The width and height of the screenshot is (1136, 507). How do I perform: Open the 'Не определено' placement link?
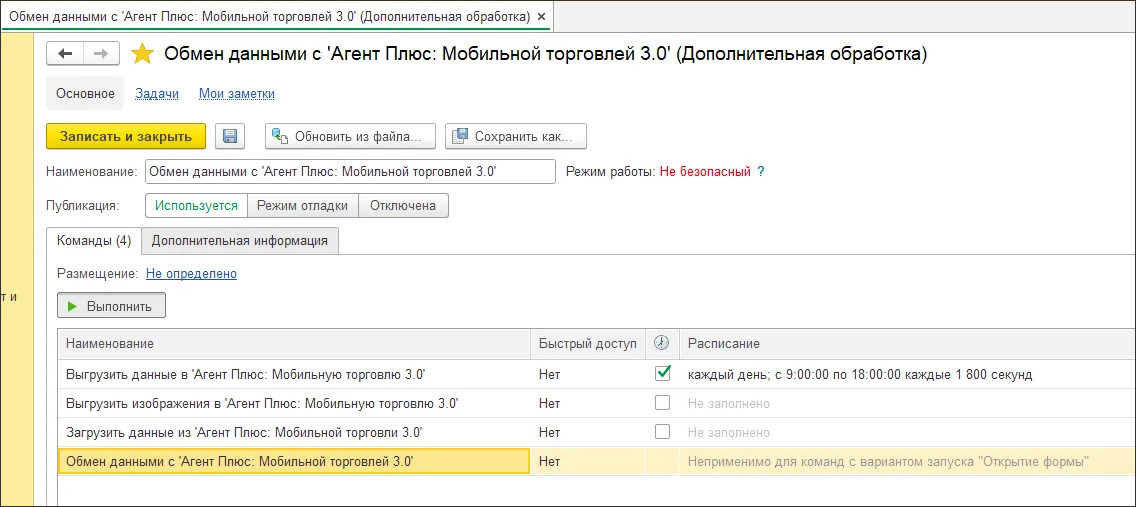(191, 274)
